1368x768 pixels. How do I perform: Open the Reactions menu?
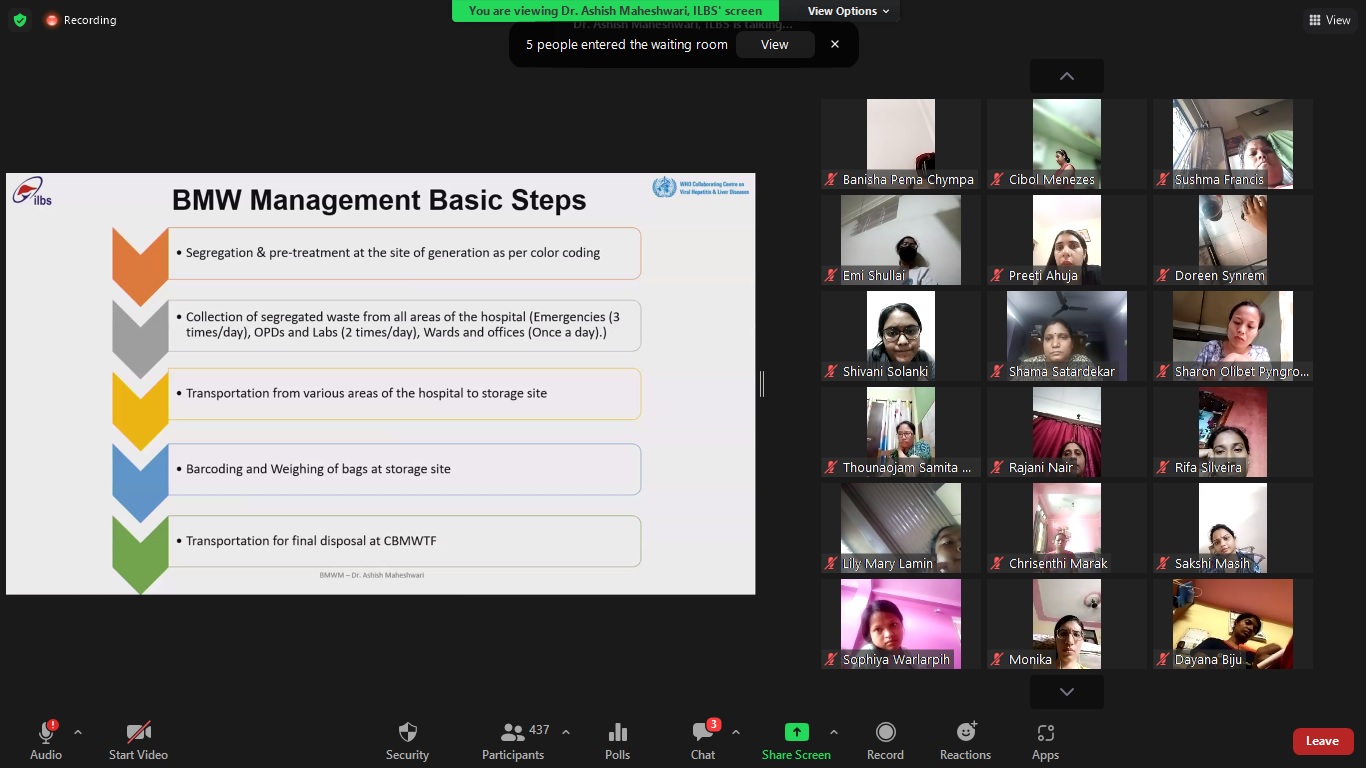[965, 741]
